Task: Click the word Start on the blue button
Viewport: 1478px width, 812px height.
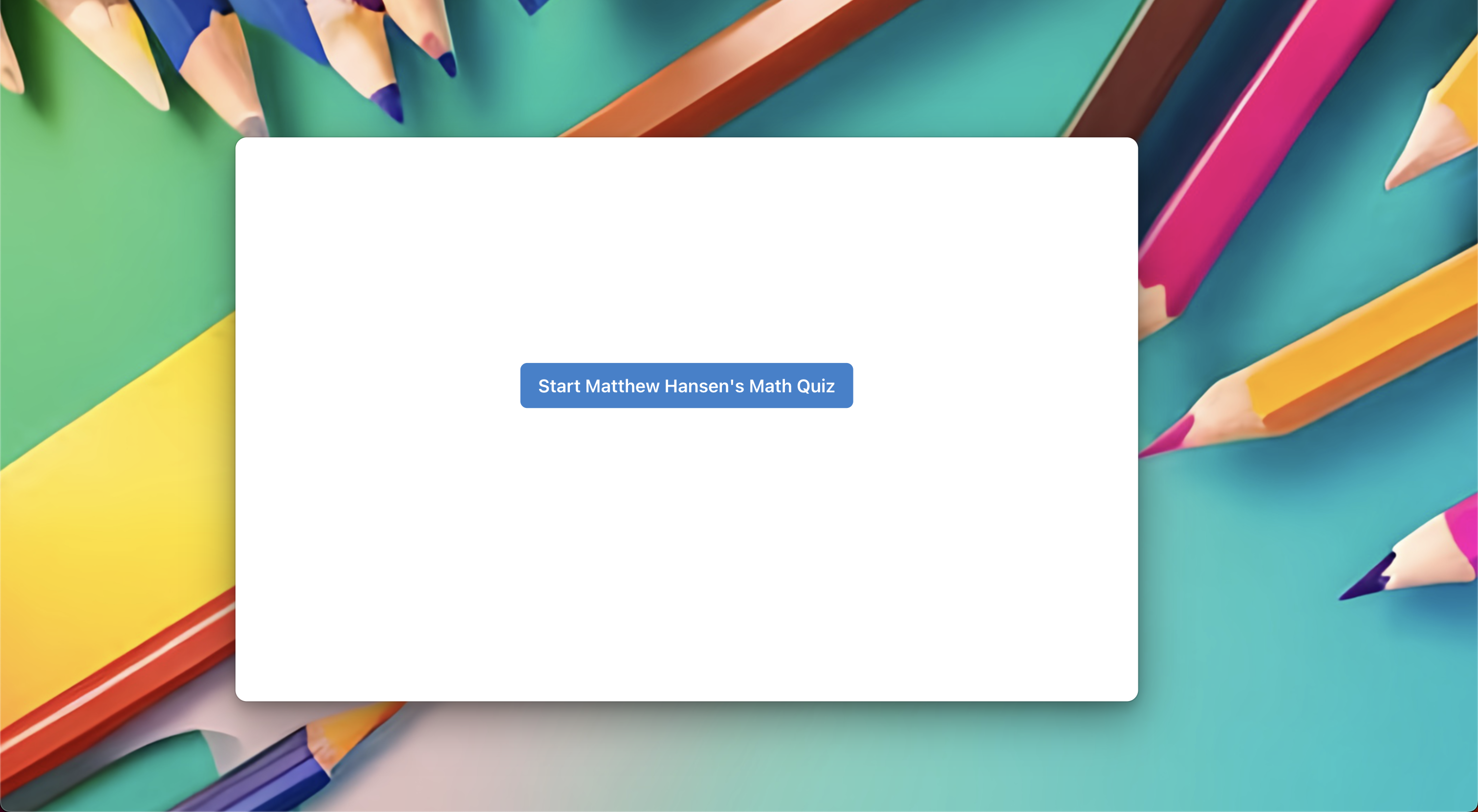Action: pyautogui.click(x=559, y=386)
